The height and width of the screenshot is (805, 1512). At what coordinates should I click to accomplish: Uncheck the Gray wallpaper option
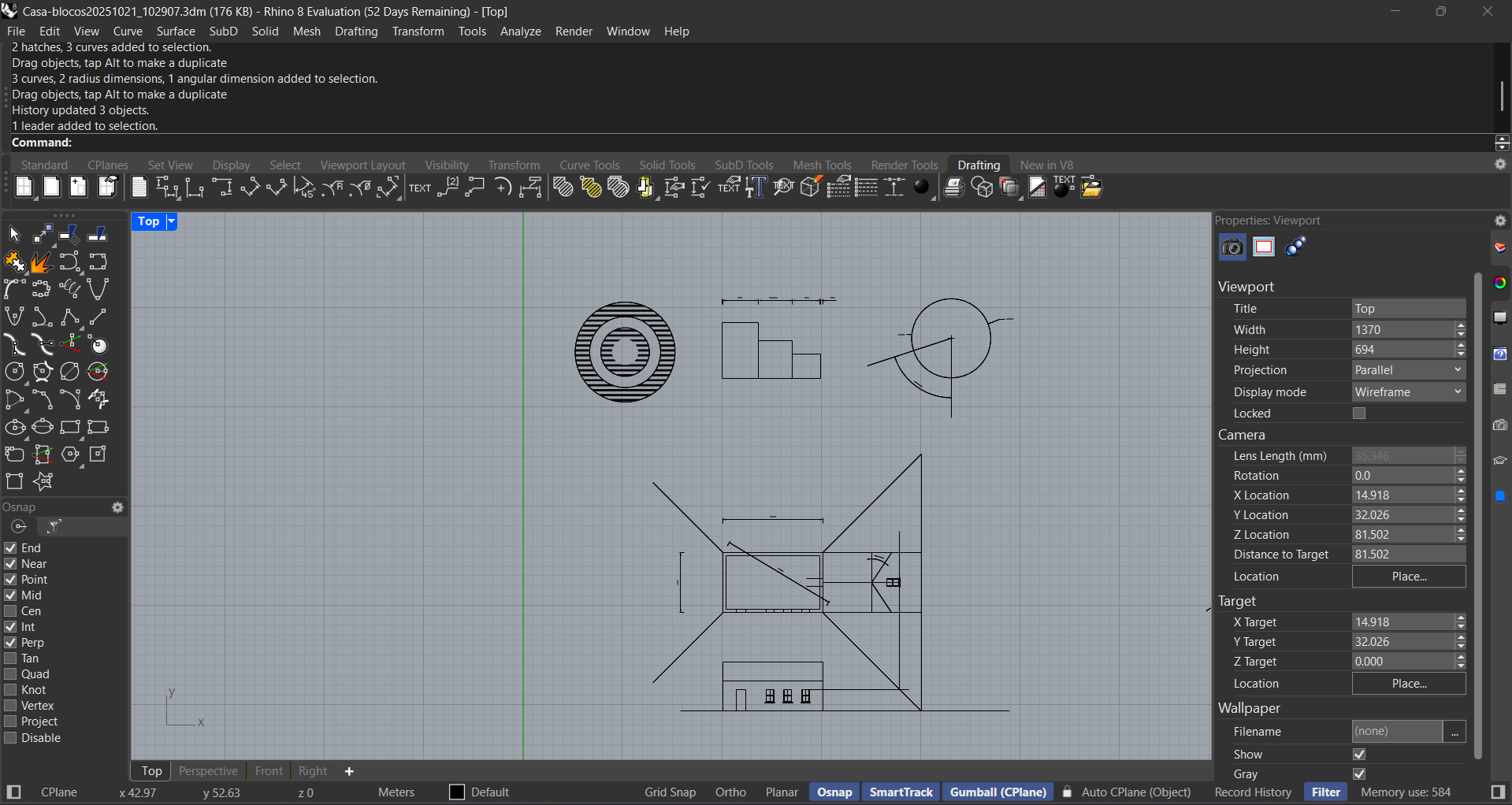[x=1359, y=773]
